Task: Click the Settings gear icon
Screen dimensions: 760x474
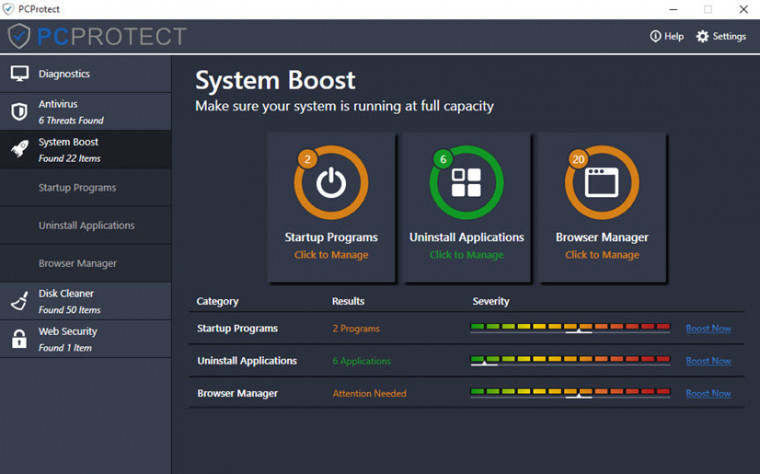Action: click(x=702, y=36)
